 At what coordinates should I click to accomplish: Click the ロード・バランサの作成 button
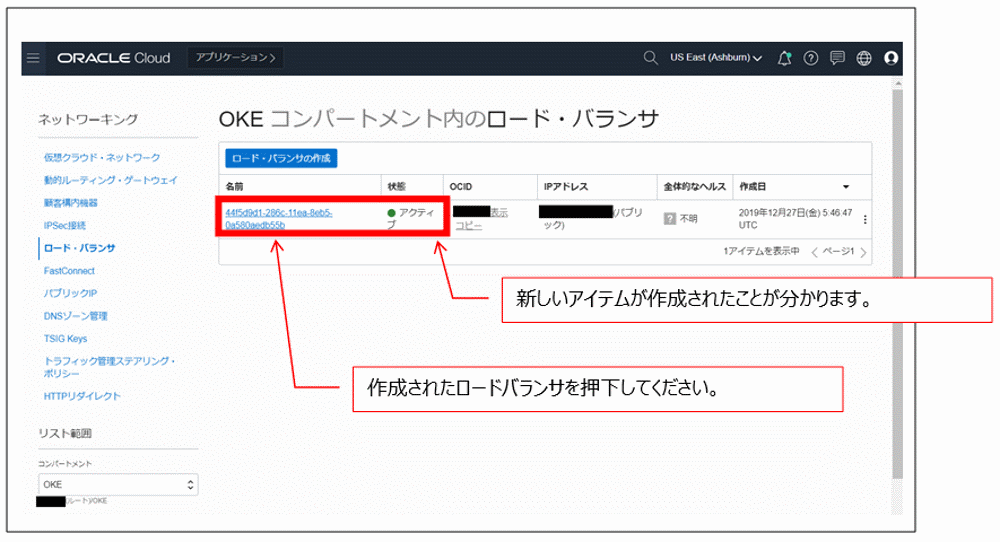pyautogui.click(x=281, y=158)
